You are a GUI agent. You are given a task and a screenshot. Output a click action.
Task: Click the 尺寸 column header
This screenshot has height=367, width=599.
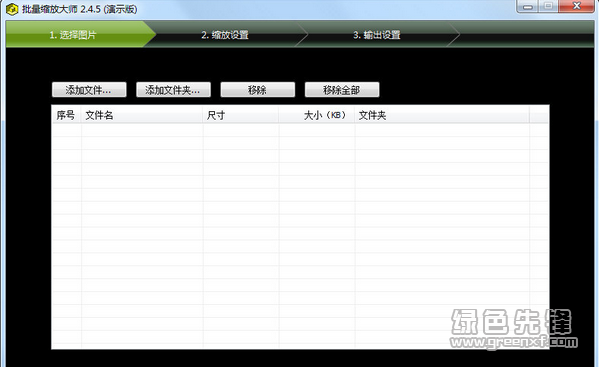[x=241, y=115]
